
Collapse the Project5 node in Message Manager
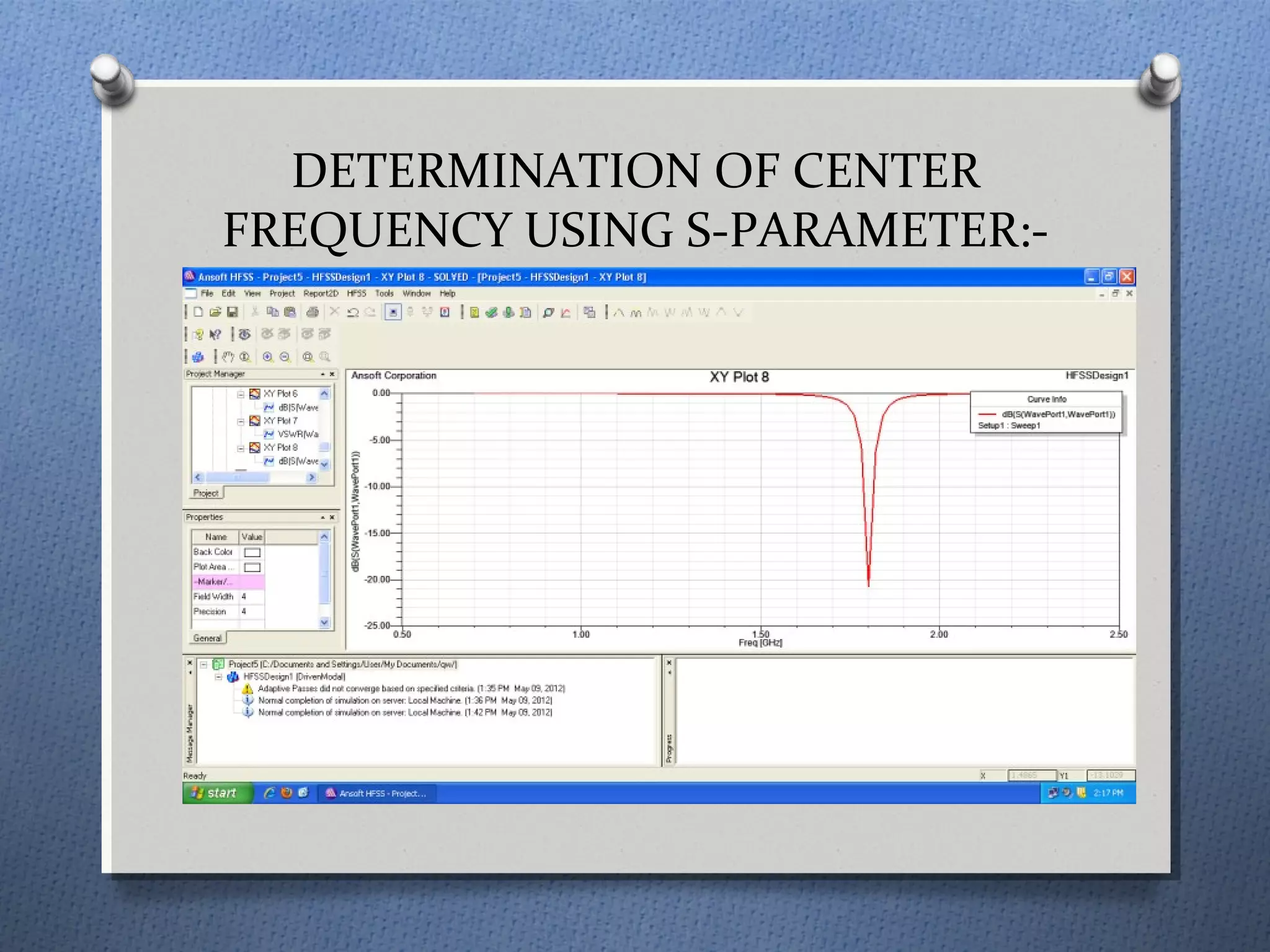coord(203,664)
